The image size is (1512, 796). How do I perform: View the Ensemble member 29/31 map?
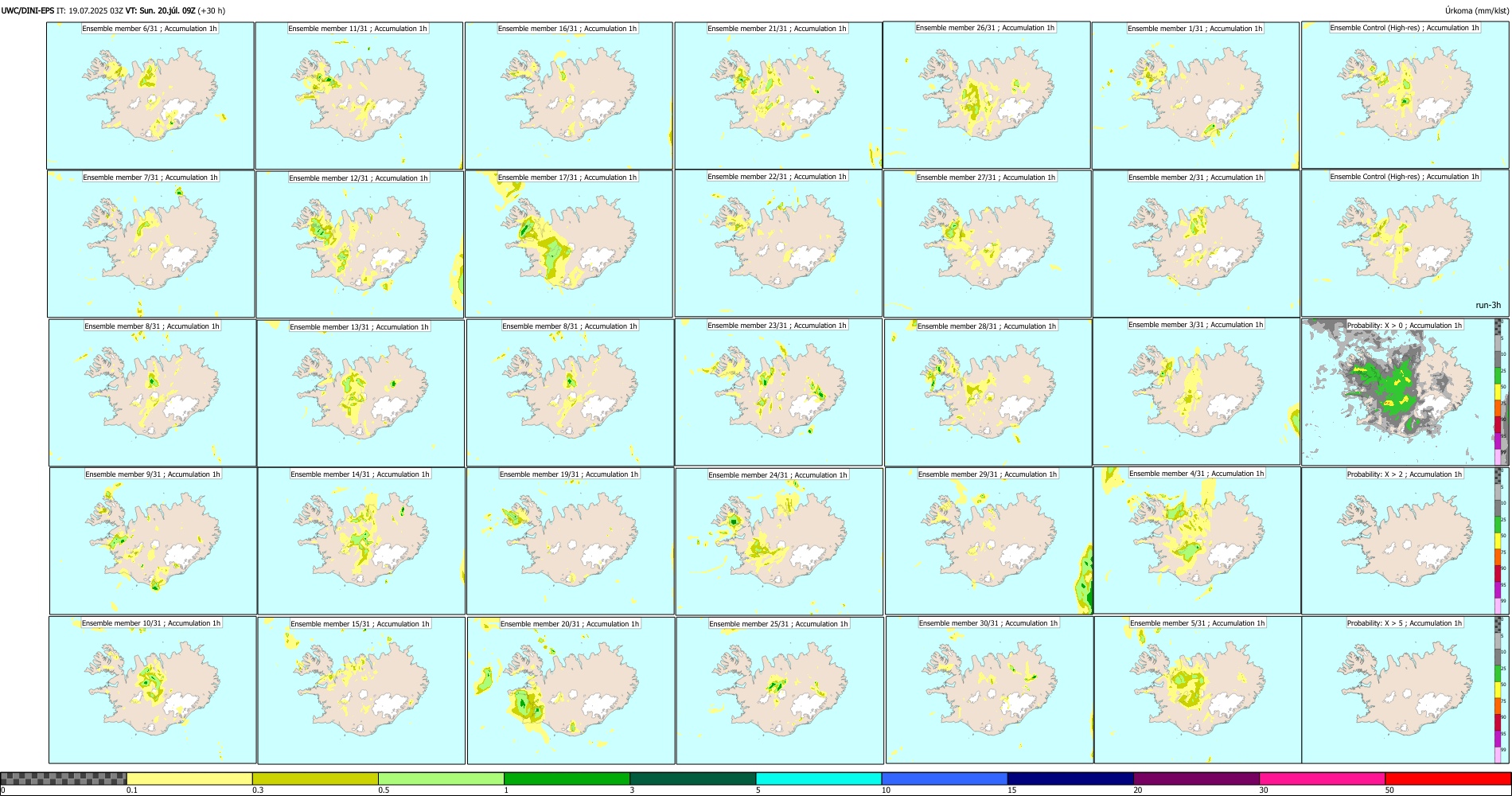(989, 541)
